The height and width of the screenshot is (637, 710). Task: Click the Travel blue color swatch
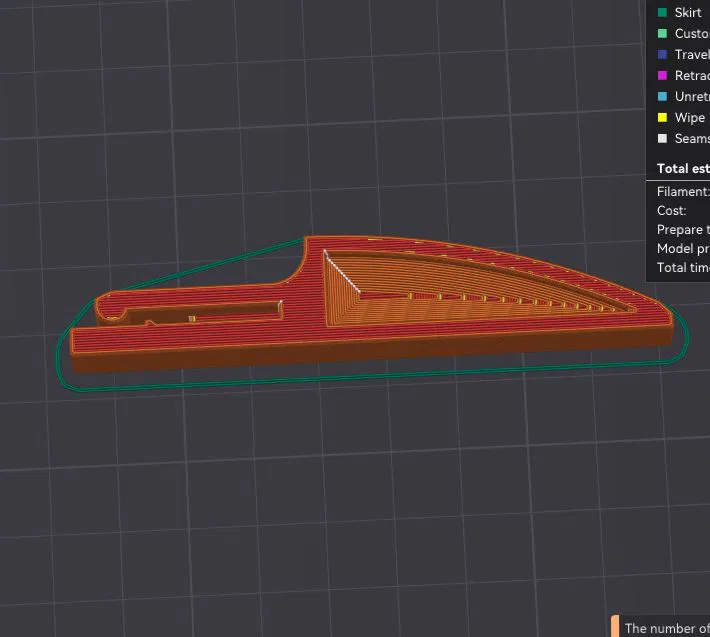click(662, 55)
